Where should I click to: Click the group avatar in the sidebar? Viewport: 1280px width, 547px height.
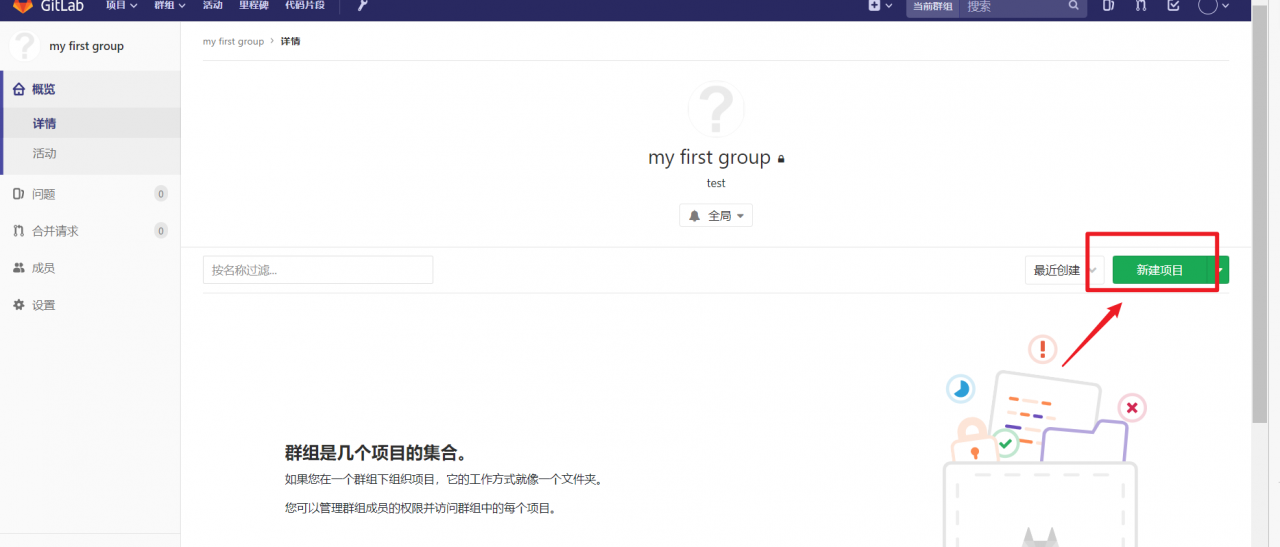click(24, 46)
